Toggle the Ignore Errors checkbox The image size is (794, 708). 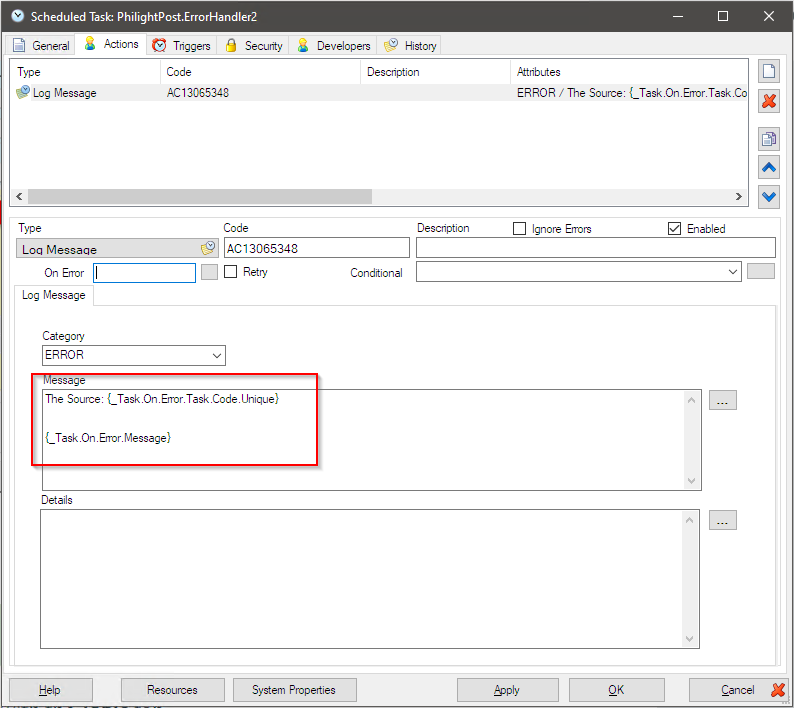[x=519, y=228]
